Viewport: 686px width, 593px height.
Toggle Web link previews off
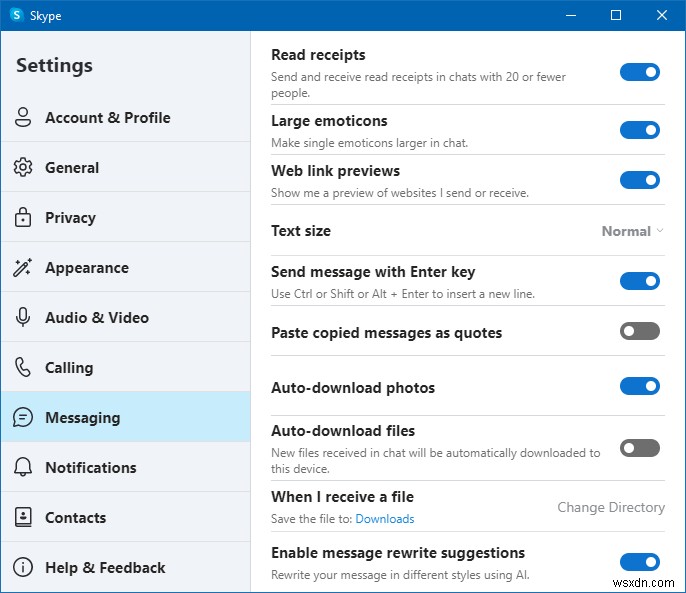pos(640,180)
